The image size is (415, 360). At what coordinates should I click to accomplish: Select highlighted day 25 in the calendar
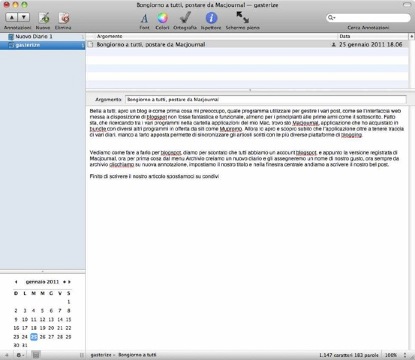pyautogui.click(x=34, y=337)
